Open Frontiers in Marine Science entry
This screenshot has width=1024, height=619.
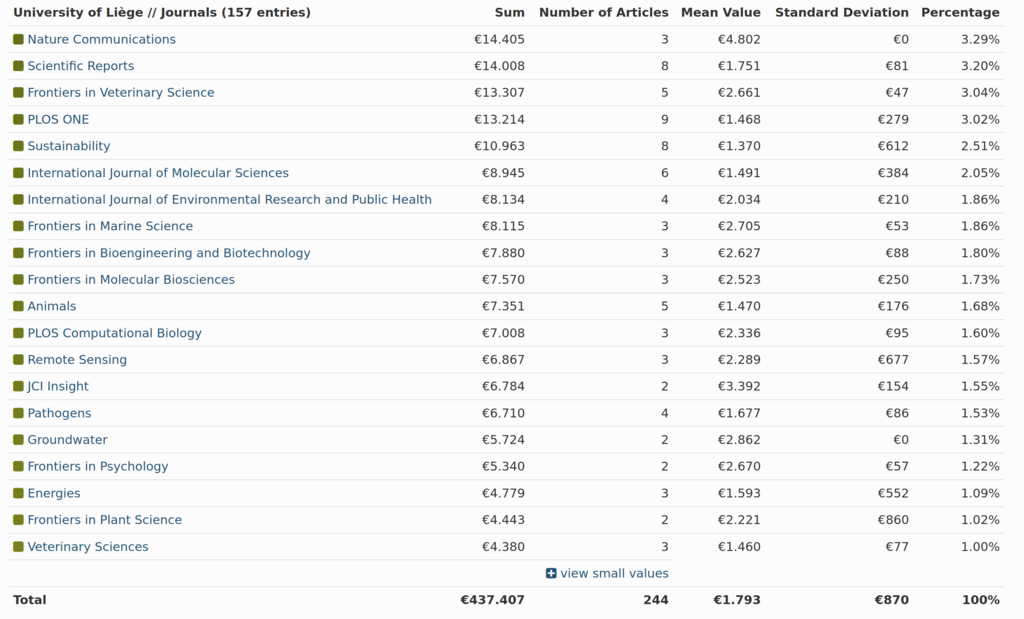point(110,226)
